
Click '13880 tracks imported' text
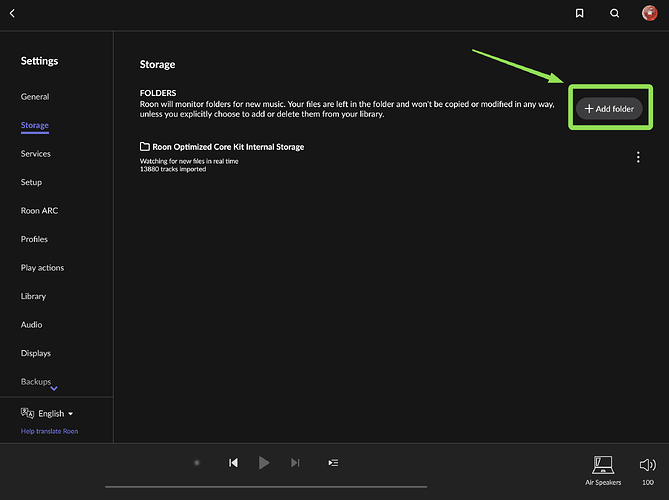(x=173, y=169)
